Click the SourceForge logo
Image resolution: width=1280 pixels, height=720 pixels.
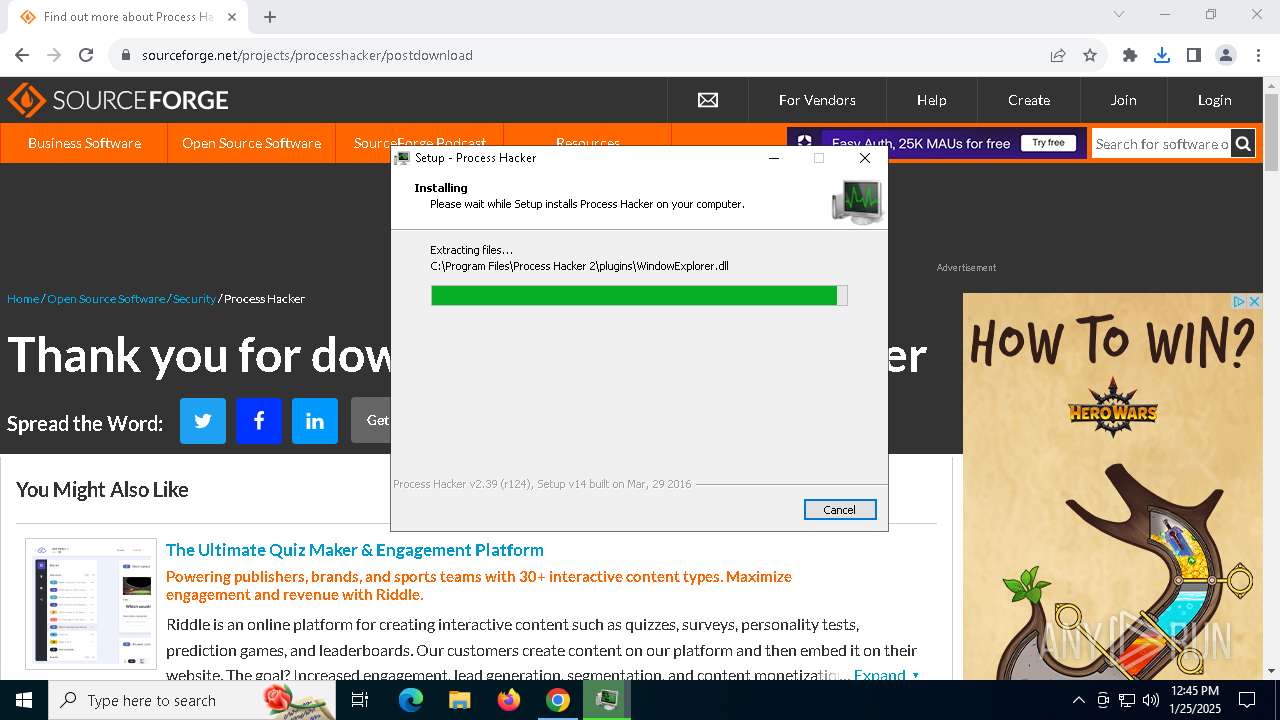[118, 100]
